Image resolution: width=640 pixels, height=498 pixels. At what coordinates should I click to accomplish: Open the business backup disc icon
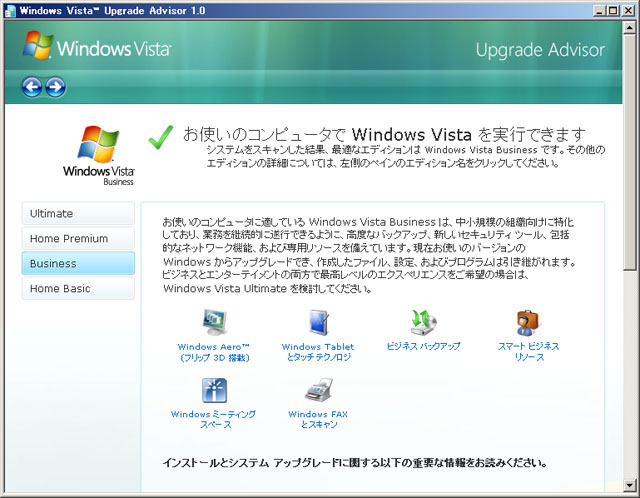tap(423, 322)
